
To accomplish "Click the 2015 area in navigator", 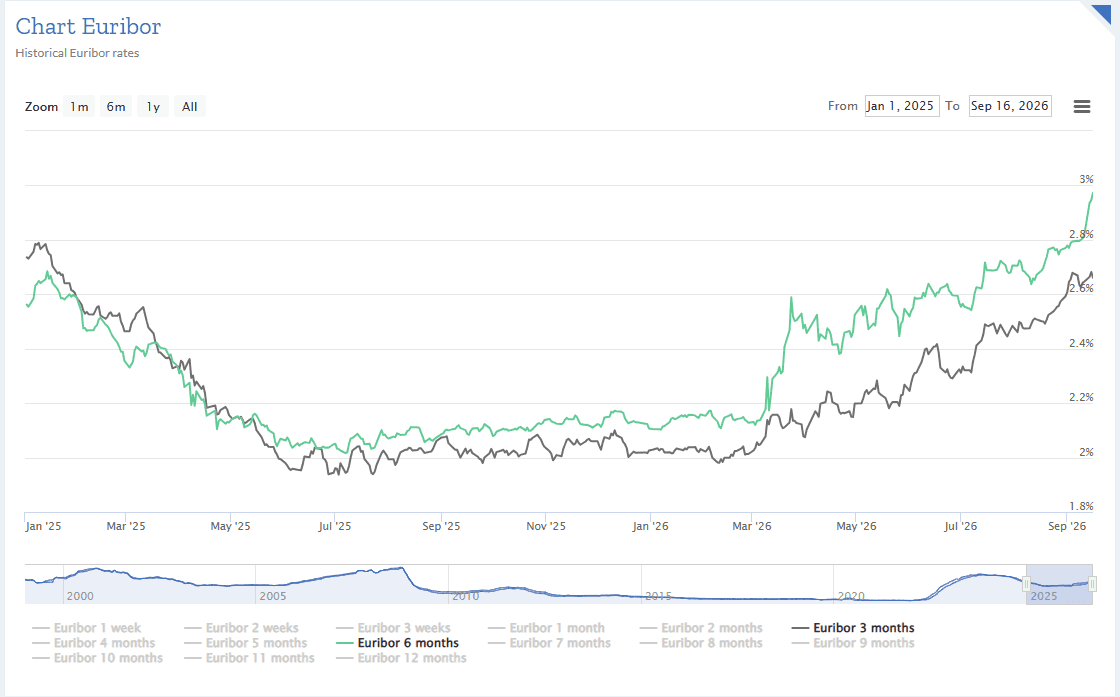I will (x=659, y=596).
